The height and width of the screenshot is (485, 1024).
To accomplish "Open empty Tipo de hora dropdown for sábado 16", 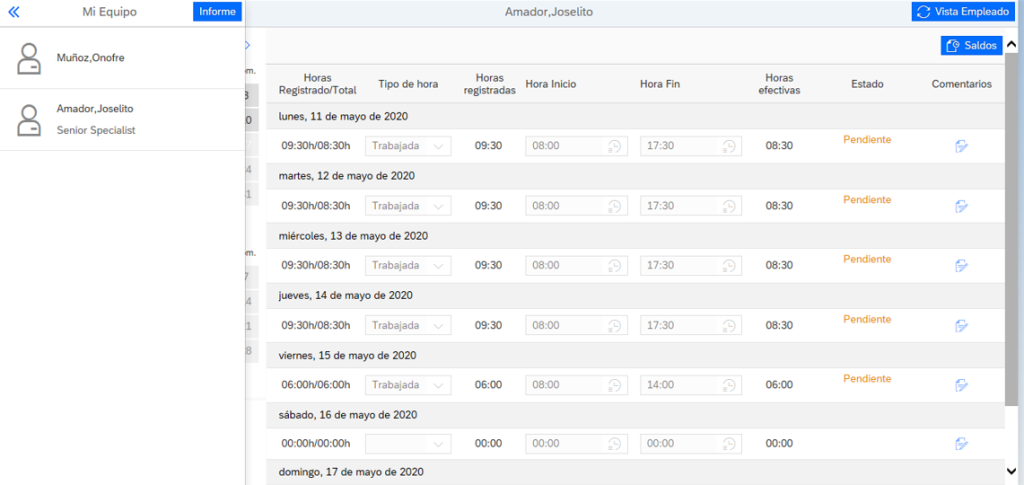I will pos(408,444).
